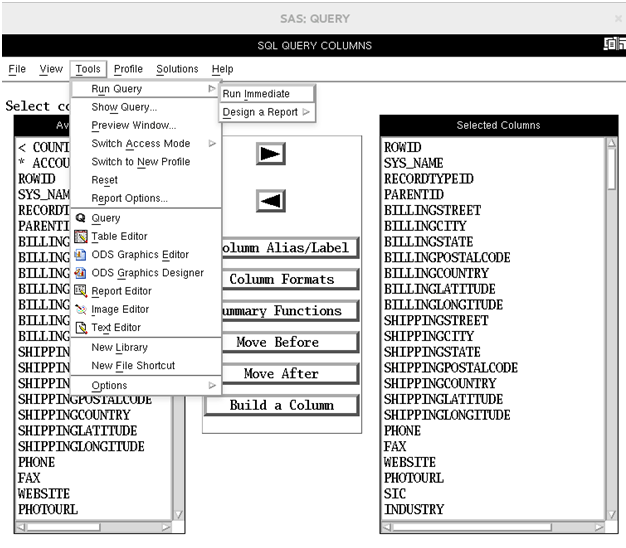626x548 pixels.
Task: Click the Build a Column button
Action: click(x=282, y=405)
